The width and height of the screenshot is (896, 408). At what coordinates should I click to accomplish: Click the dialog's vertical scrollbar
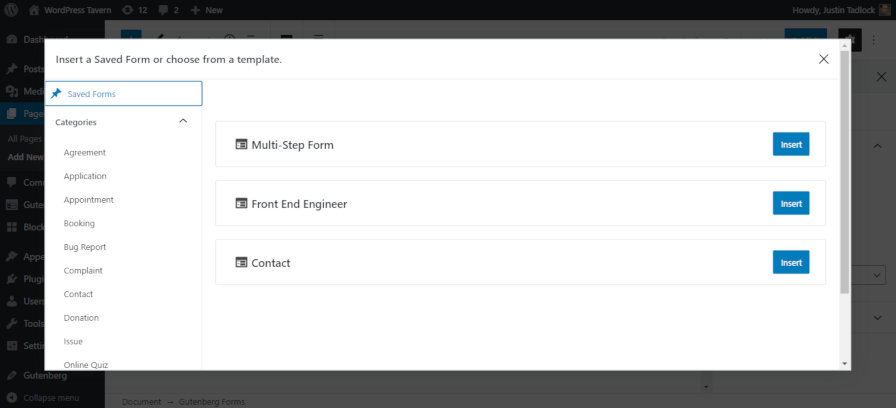845,180
